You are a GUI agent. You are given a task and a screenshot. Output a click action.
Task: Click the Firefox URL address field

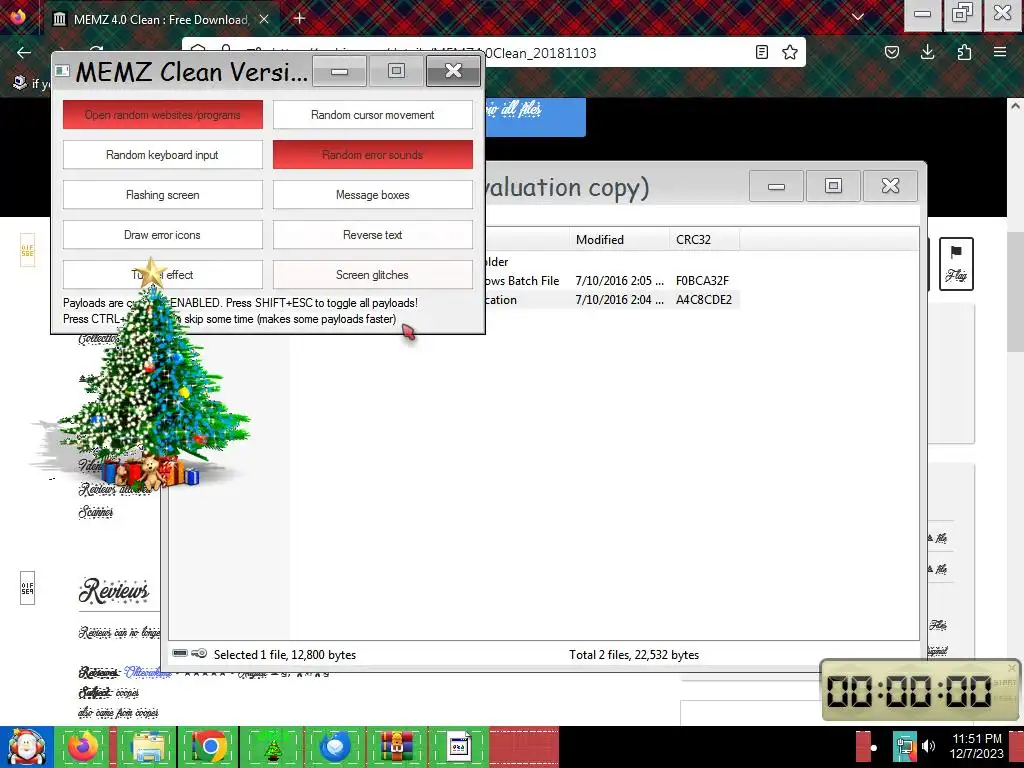[x=496, y=53]
